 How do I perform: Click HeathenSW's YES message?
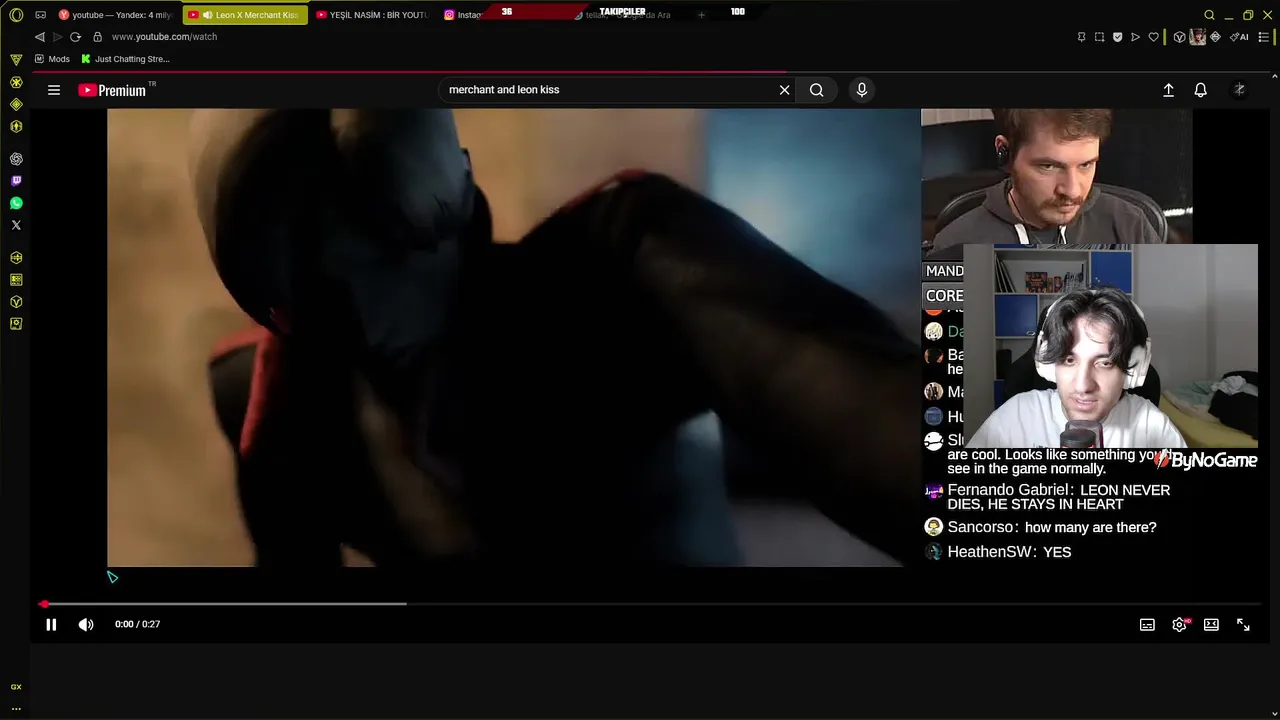click(x=1057, y=552)
